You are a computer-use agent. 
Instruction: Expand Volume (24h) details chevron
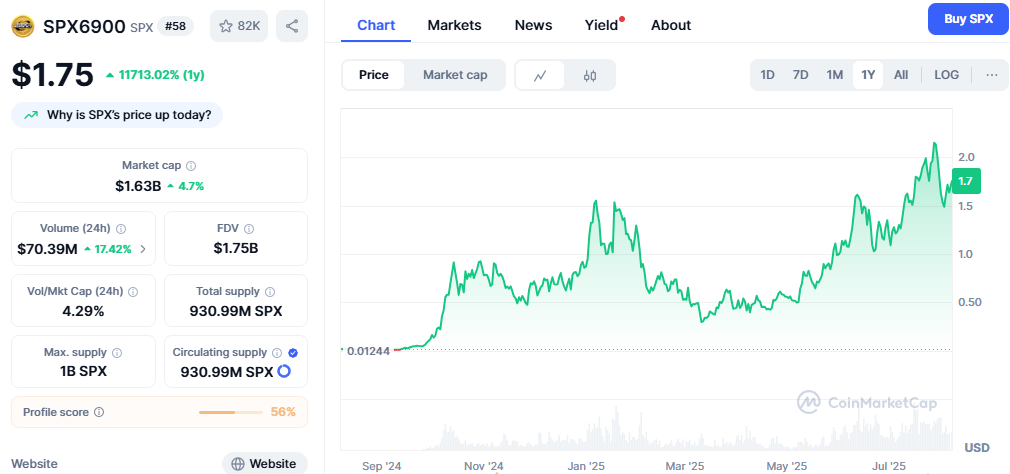pos(143,249)
